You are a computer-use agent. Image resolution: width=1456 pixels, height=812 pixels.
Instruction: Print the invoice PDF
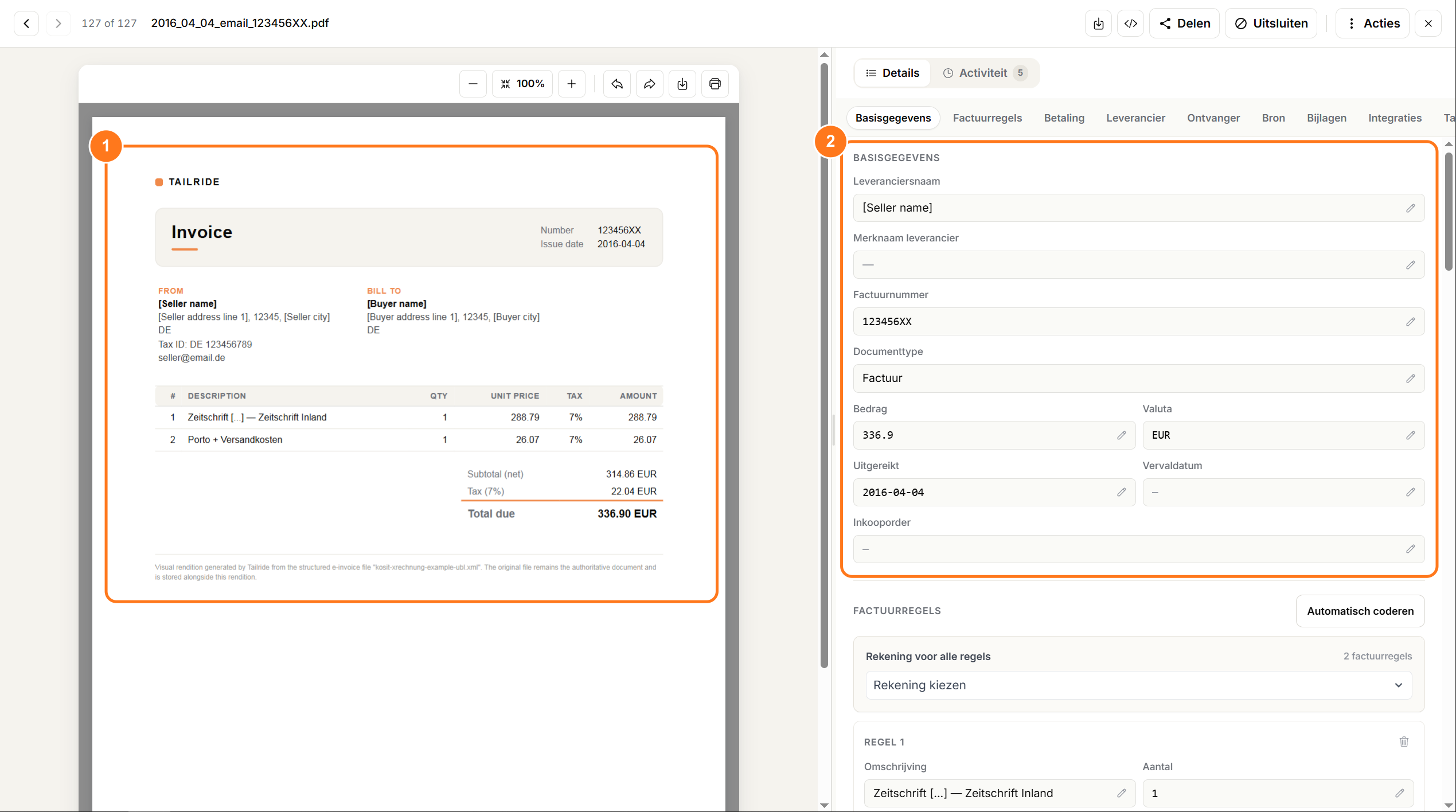pyautogui.click(x=715, y=84)
